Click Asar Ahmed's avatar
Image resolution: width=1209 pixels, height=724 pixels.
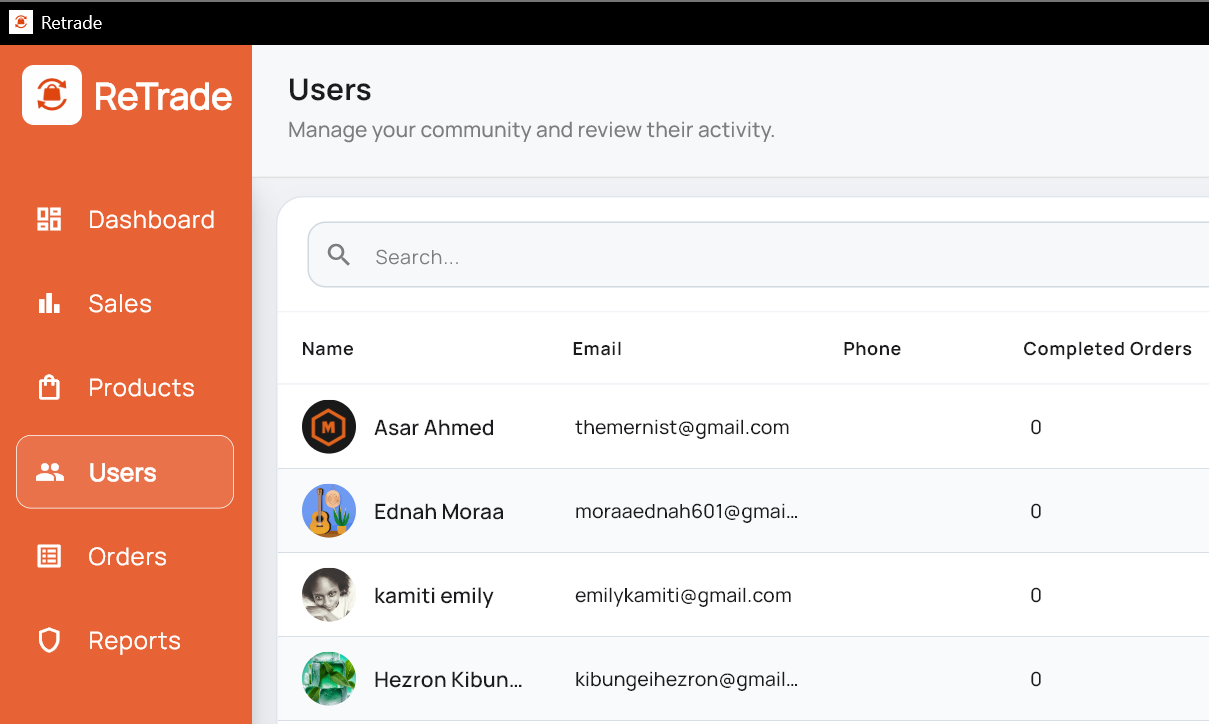(328, 426)
